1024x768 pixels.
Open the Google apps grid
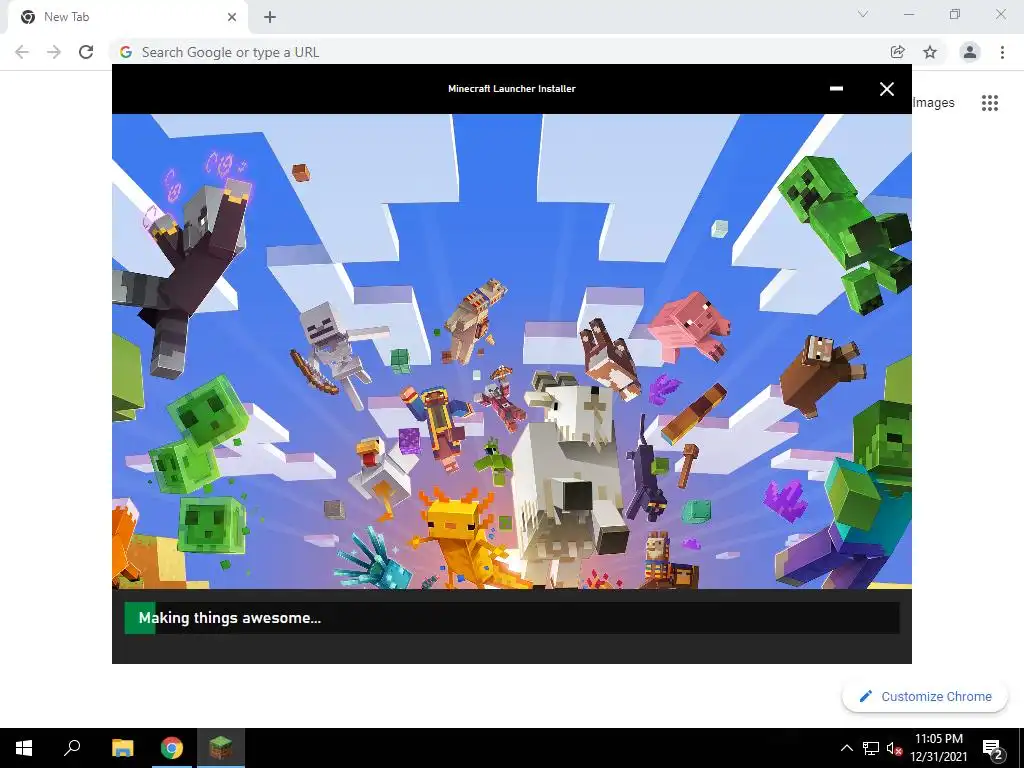[x=989, y=103]
